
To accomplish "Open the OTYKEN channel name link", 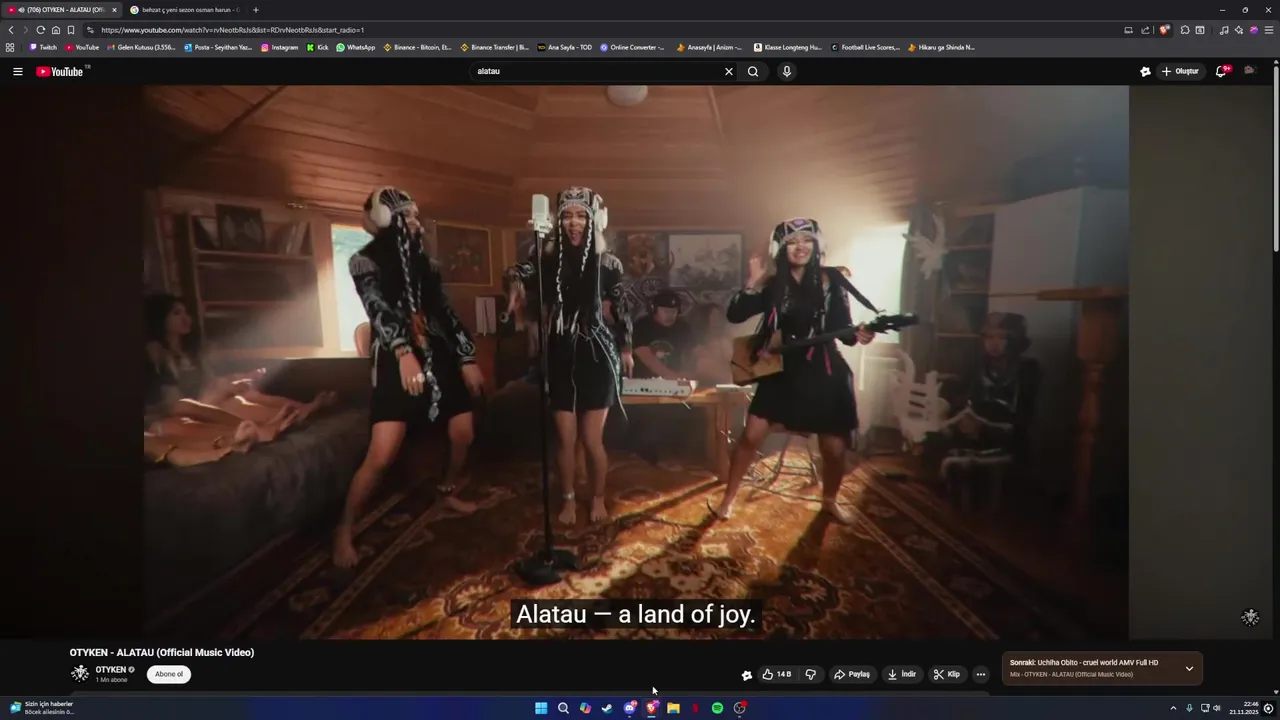I will coord(111,670).
